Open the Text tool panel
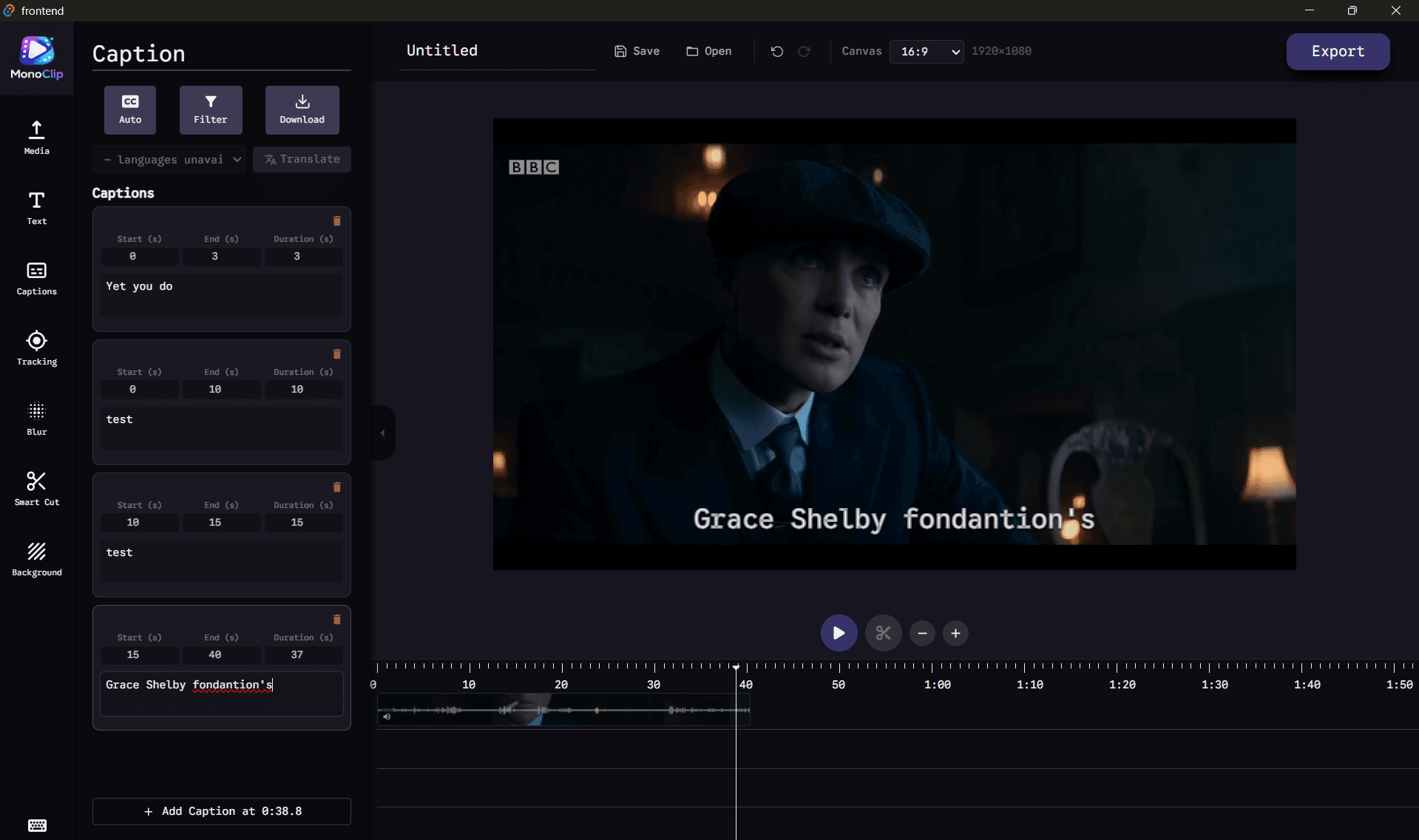The image size is (1419, 840). tap(36, 208)
